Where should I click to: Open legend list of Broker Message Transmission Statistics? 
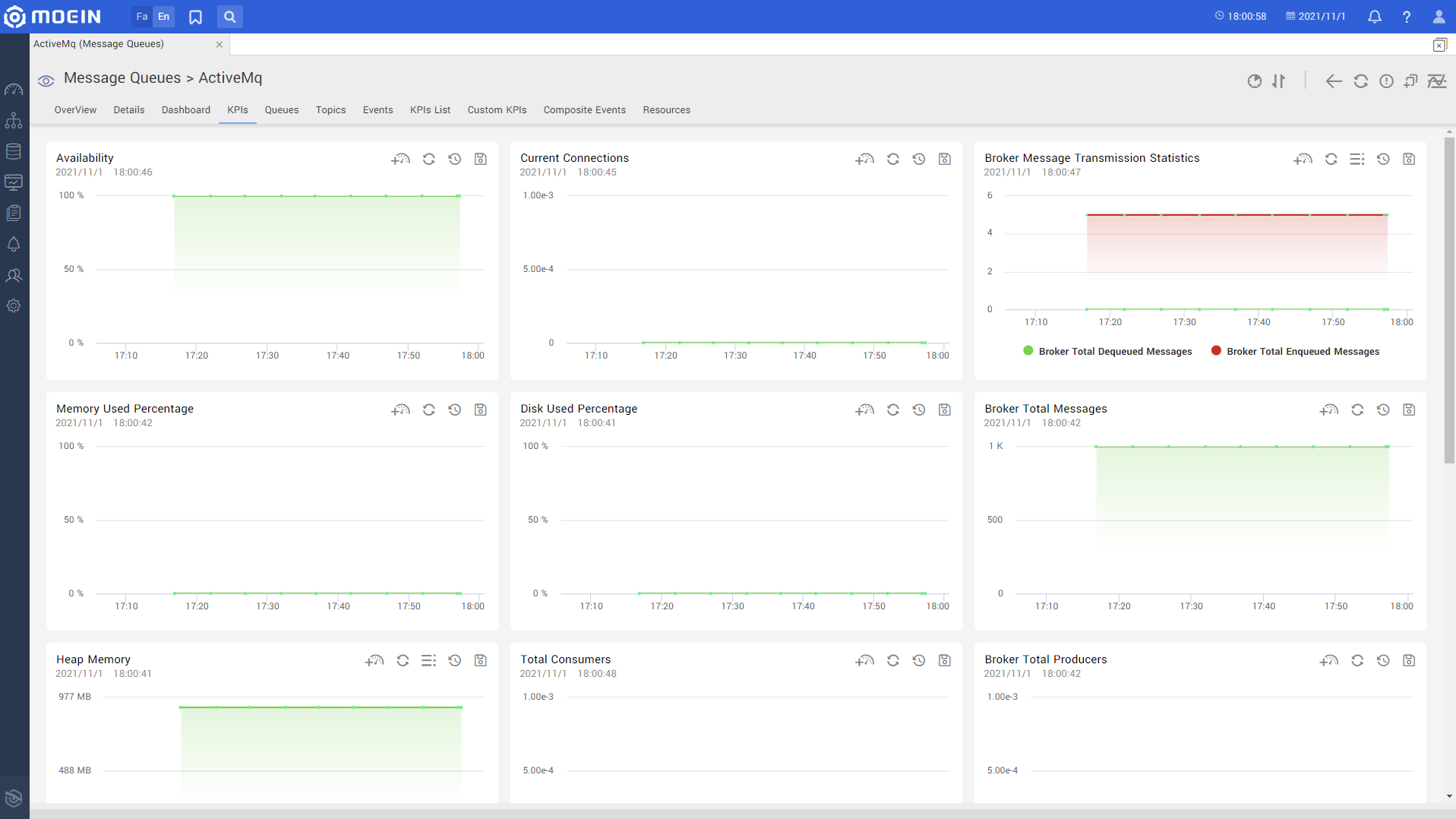[x=1357, y=160]
